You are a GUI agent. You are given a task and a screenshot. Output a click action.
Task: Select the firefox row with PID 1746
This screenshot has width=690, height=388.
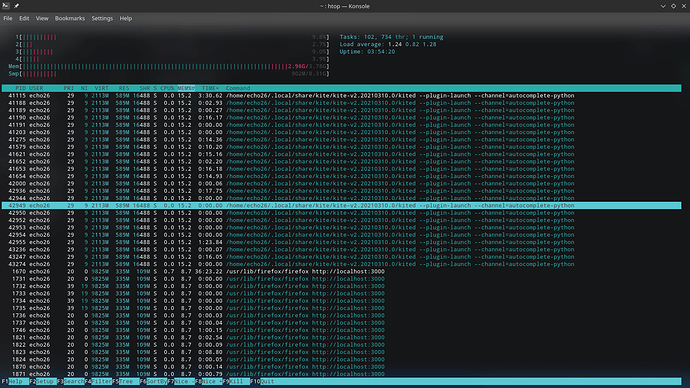(x=341, y=330)
